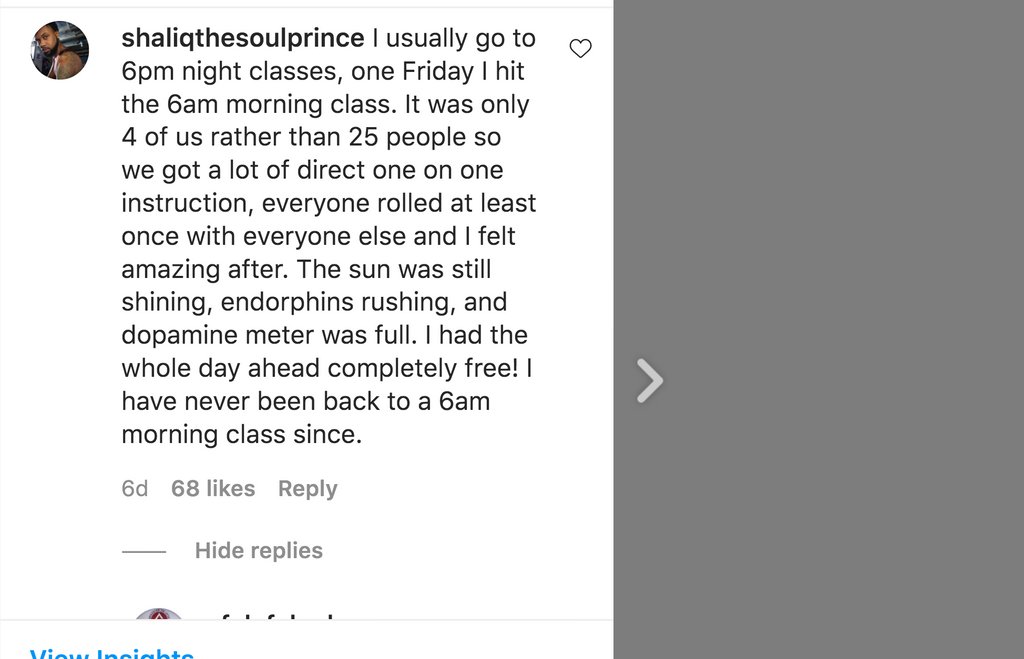Click the shaliqthesoulprince username link
This screenshot has width=1024, height=659.
pos(243,39)
